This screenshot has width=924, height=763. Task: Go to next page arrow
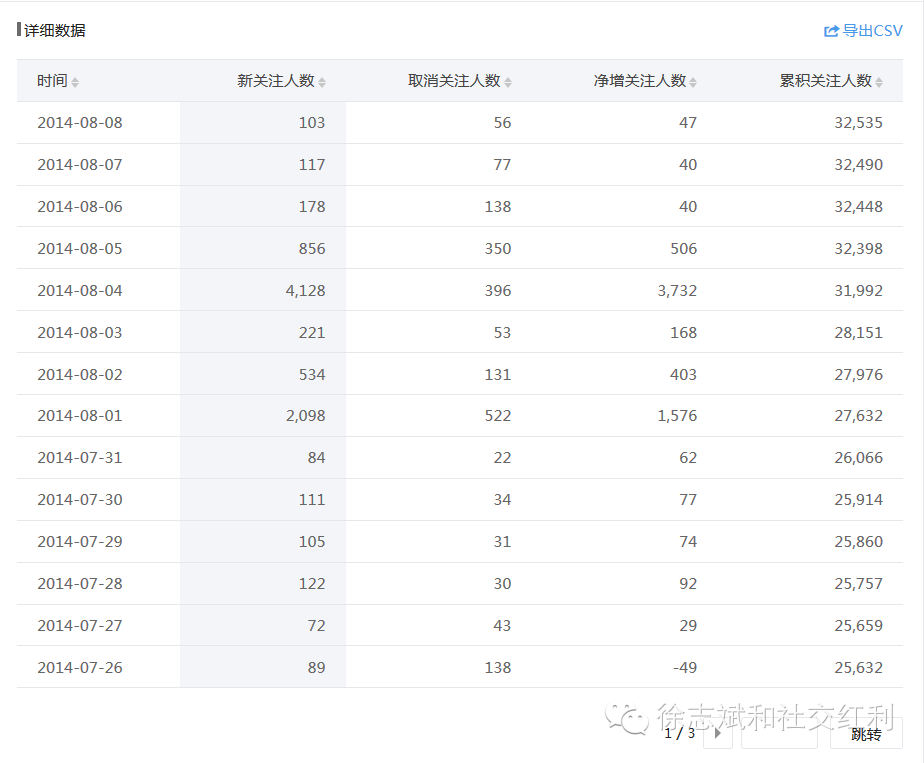(x=718, y=734)
